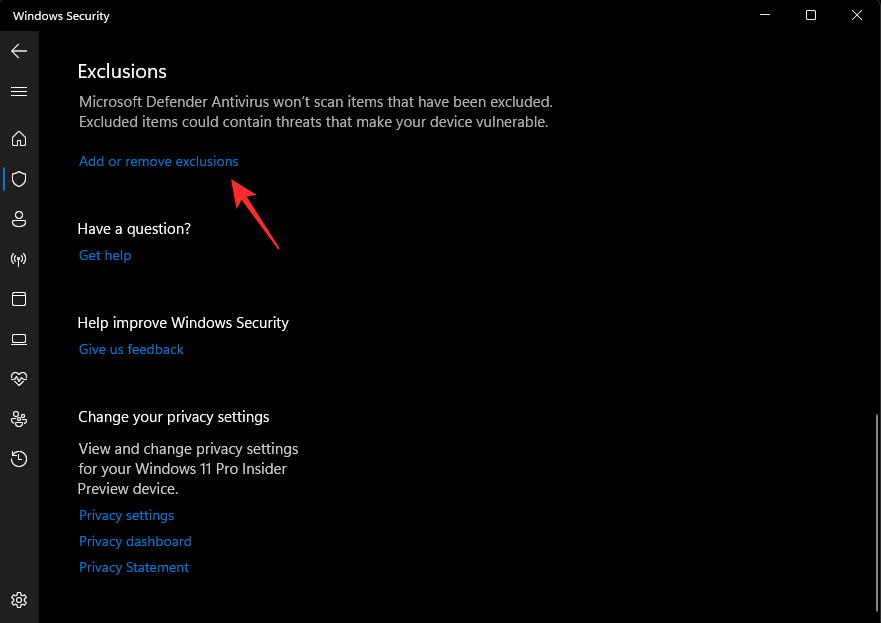Screen dimensions: 881x623
Task: Open Protection history clock icon
Action: click(x=19, y=459)
